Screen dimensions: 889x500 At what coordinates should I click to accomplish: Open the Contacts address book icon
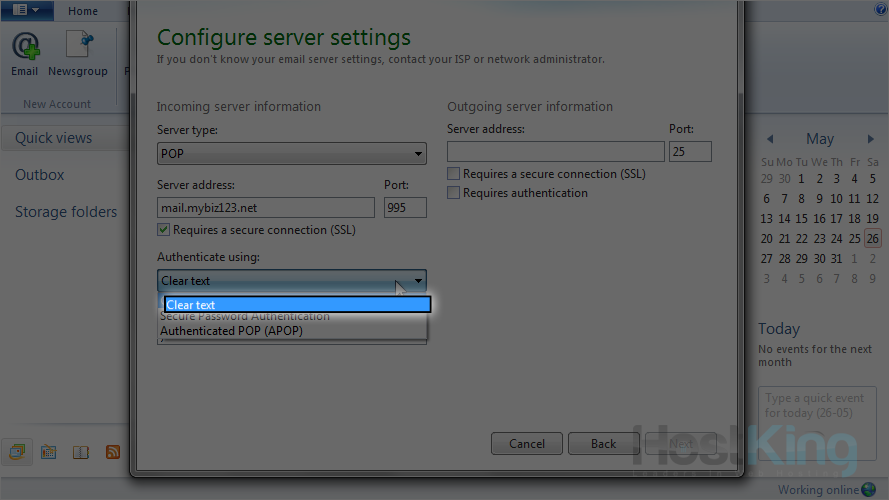click(x=81, y=452)
